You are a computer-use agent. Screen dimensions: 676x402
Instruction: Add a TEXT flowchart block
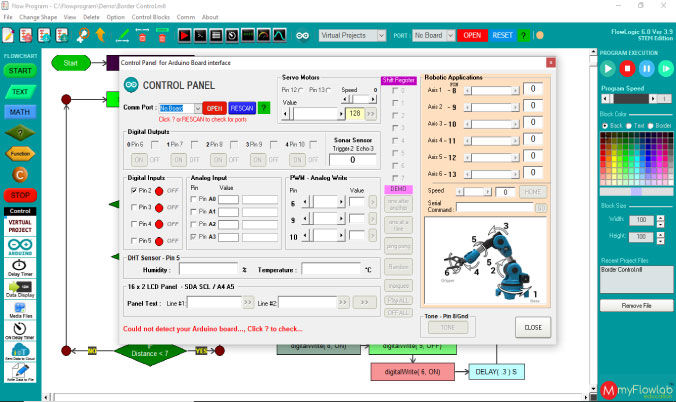(x=20, y=92)
